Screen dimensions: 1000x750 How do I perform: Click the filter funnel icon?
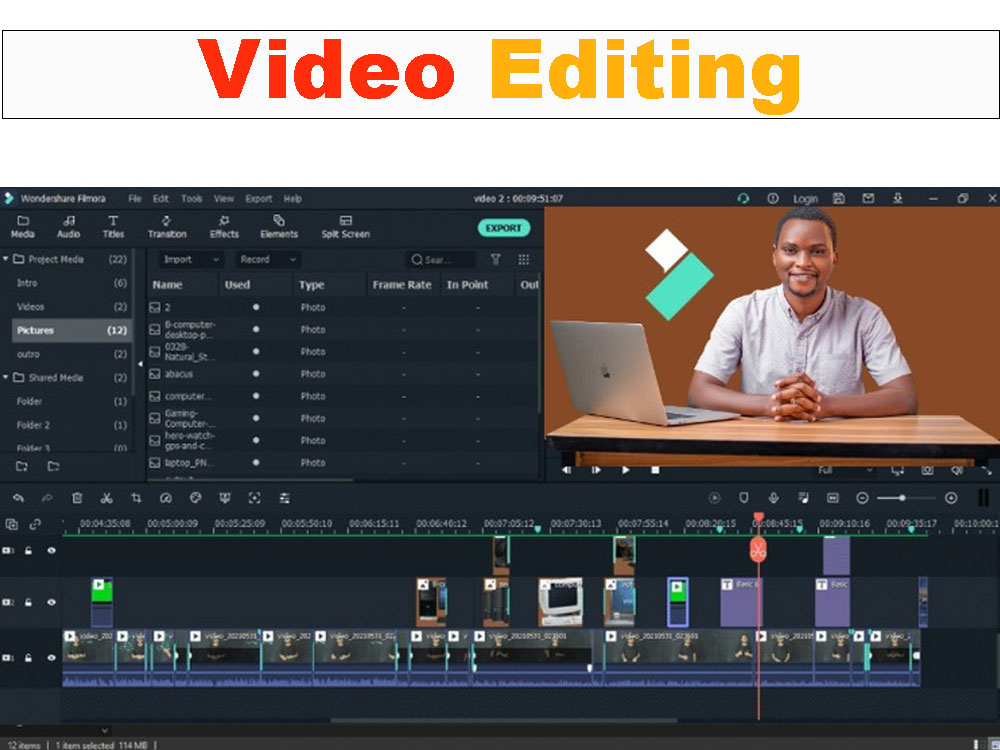[496, 259]
